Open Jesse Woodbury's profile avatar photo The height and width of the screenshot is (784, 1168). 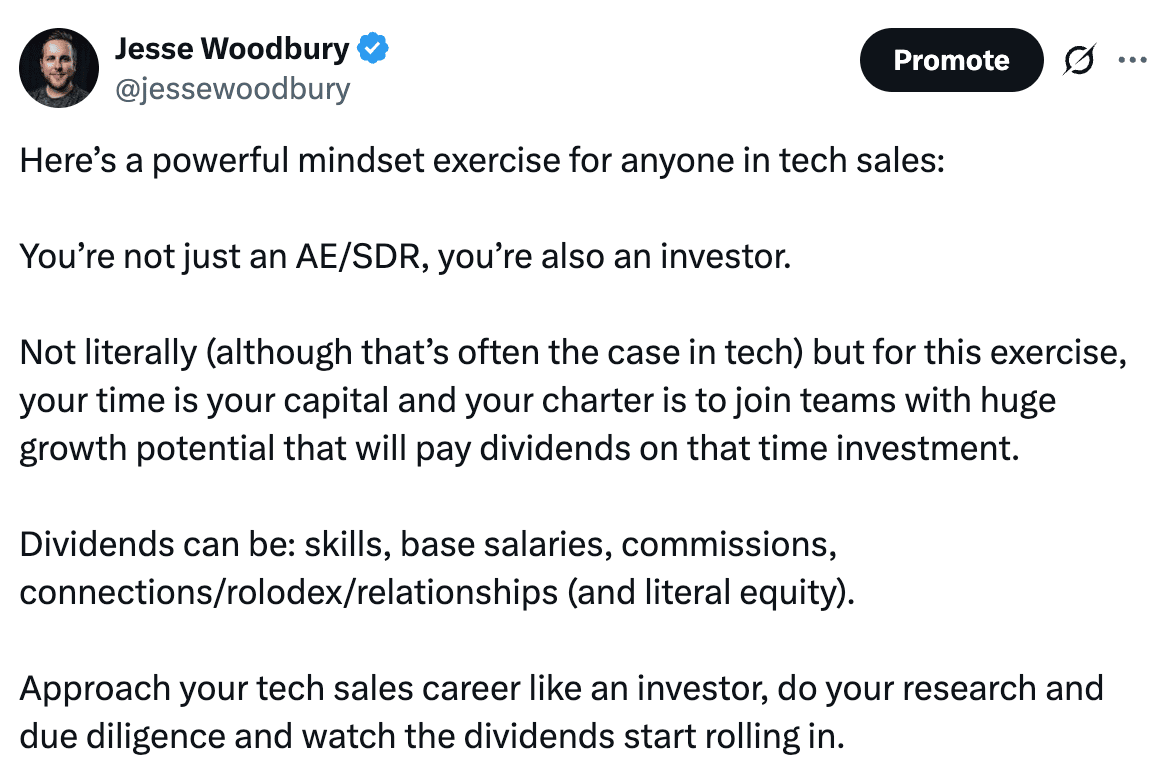click(59, 68)
